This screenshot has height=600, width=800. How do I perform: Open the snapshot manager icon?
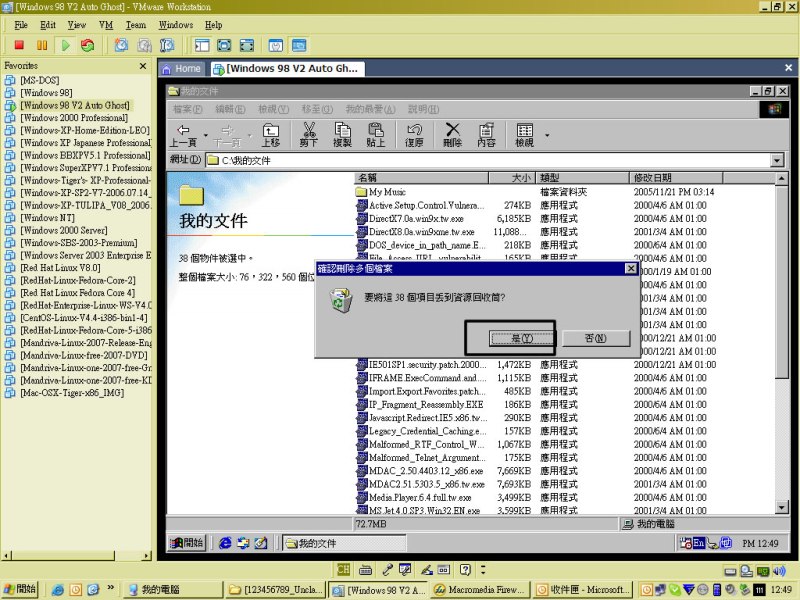(x=167, y=45)
